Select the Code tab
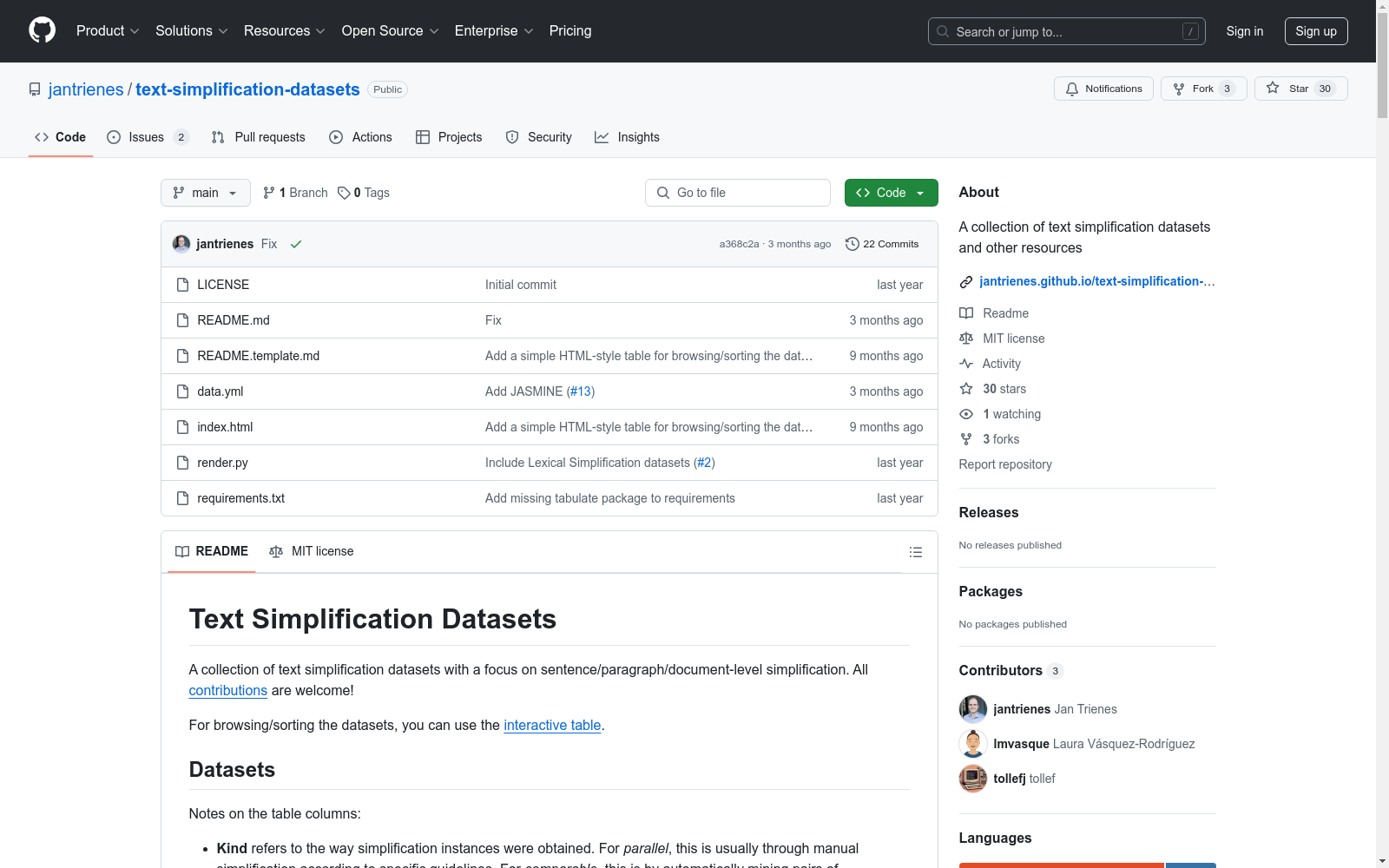Screen dimensions: 1389x868 [61, 137]
